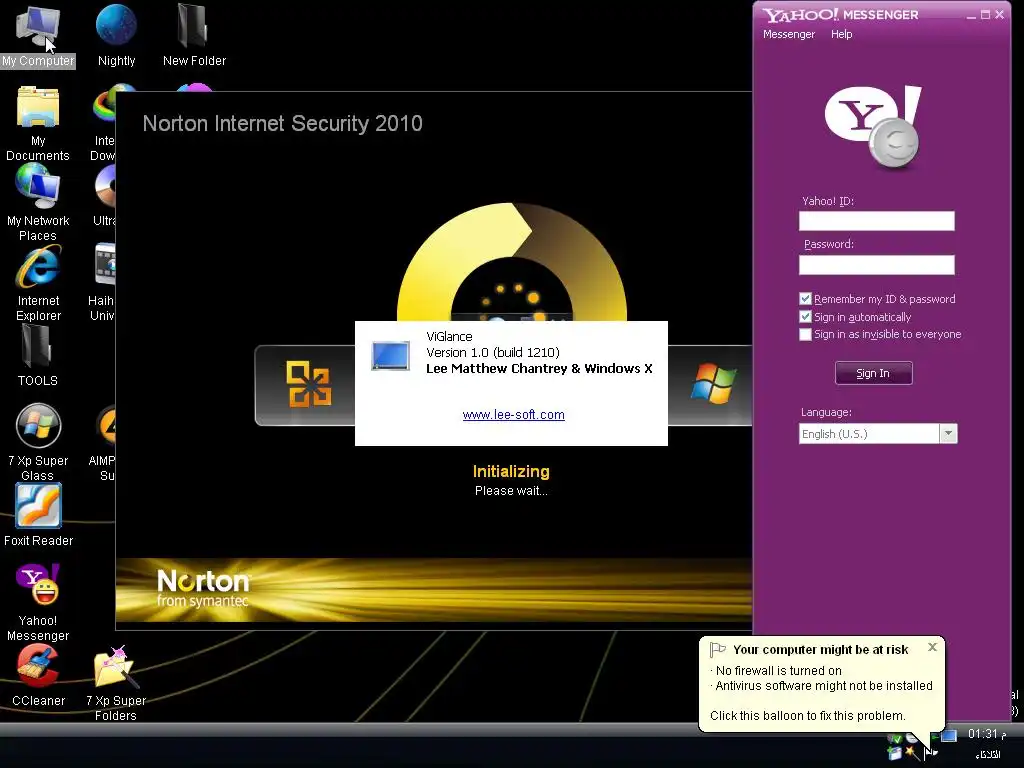
Task: Click the security risk balloon to fix
Action: click(822, 683)
